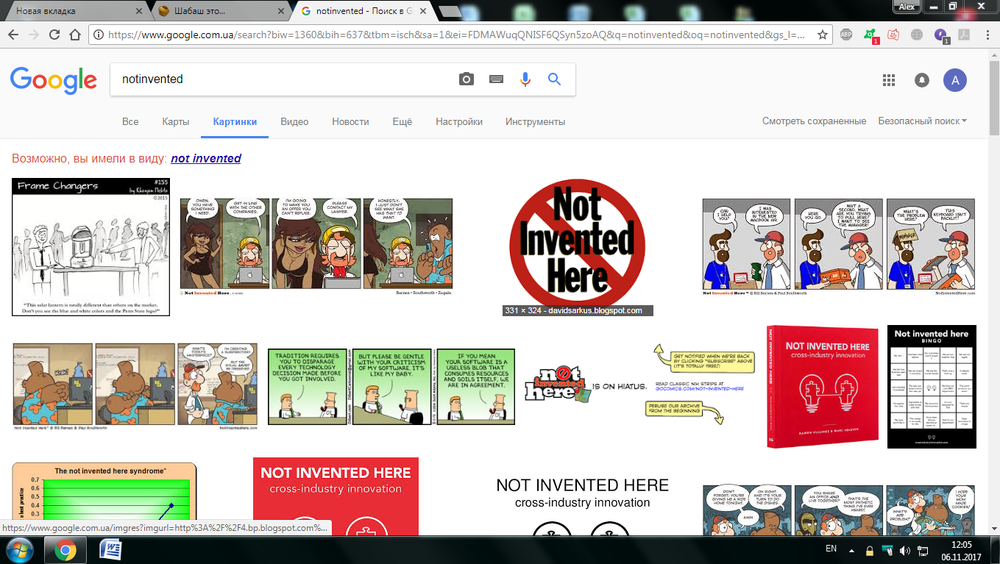Adjust volume via speaker tray icon

[904, 550]
